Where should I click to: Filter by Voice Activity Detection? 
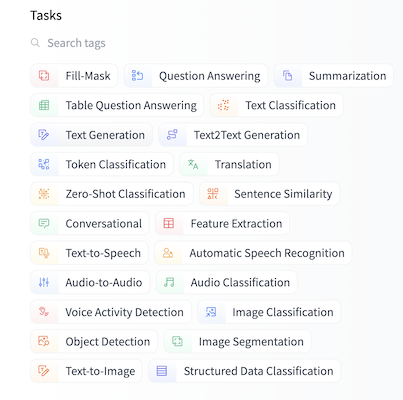111,312
